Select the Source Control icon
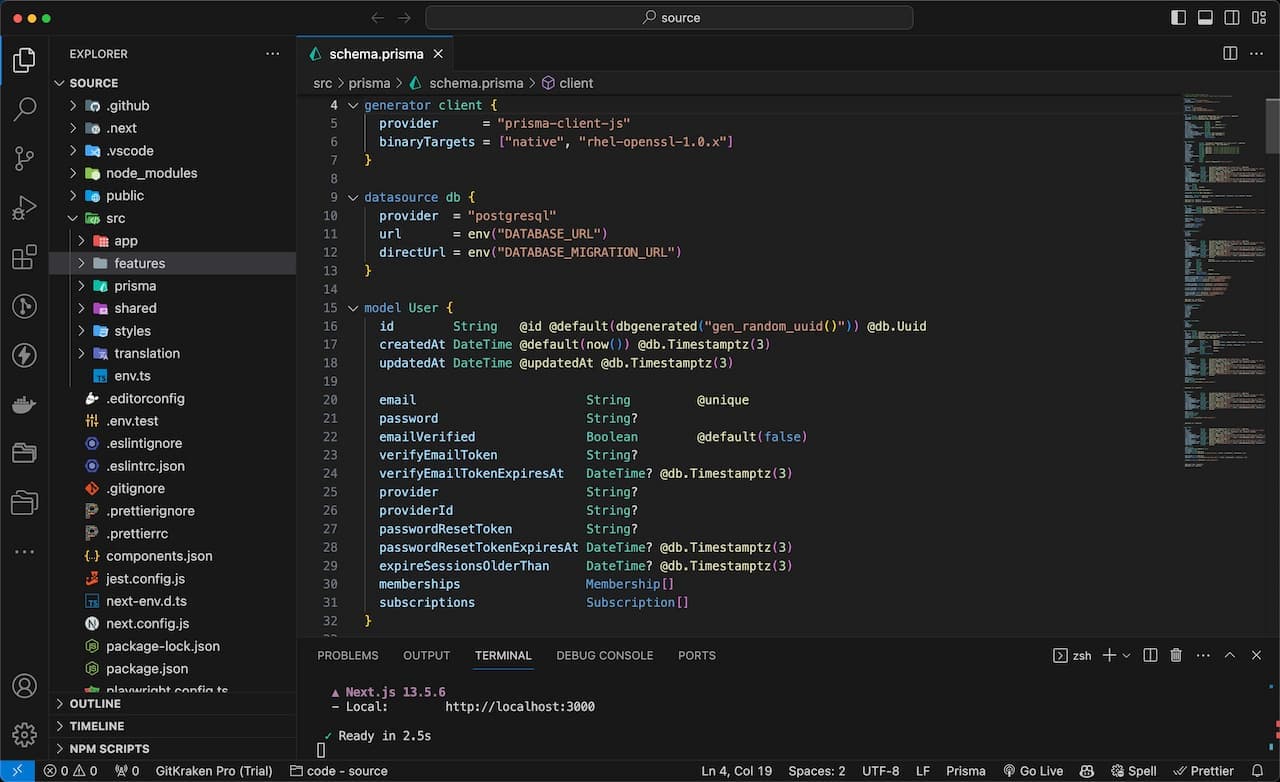 click(24, 158)
